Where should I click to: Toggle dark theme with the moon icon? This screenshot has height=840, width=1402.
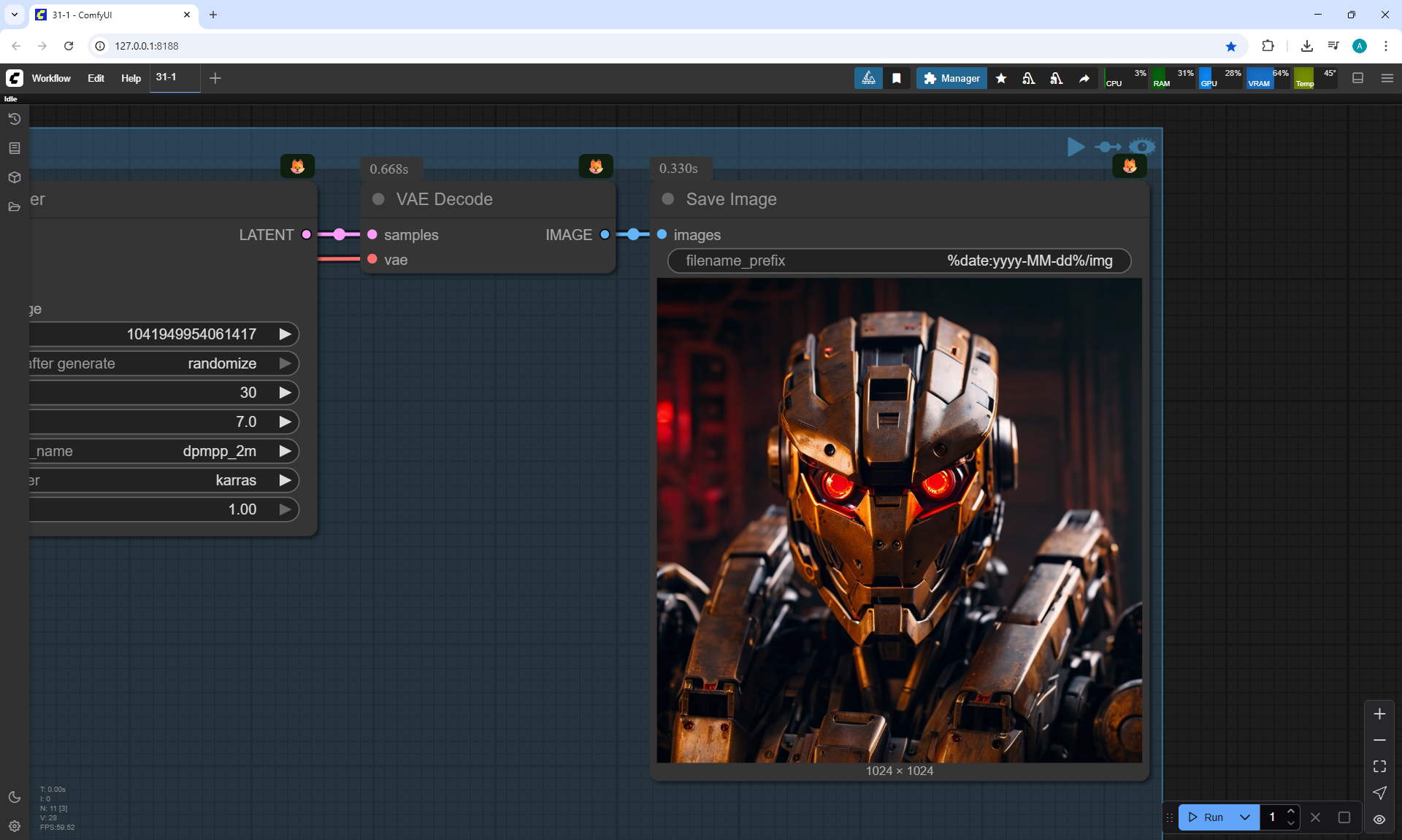click(x=15, y=797)
